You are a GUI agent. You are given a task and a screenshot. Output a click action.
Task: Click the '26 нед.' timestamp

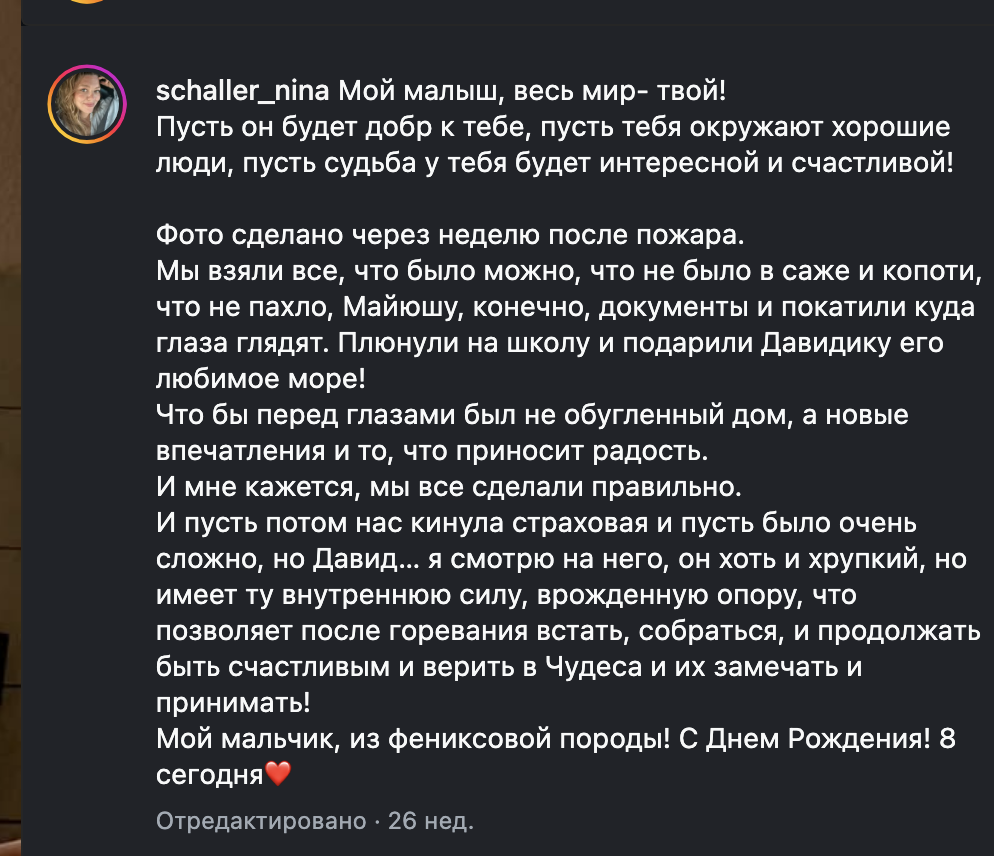pos(431,821)
